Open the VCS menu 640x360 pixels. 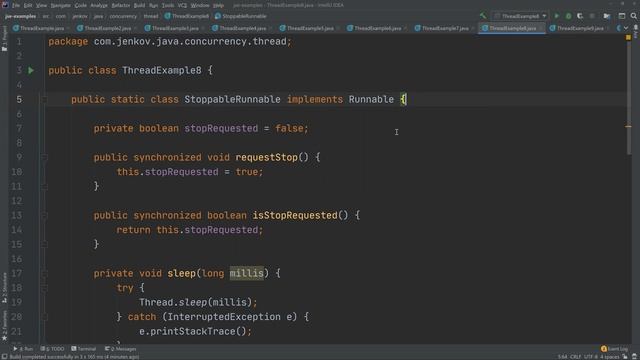[x=182, y=5]
